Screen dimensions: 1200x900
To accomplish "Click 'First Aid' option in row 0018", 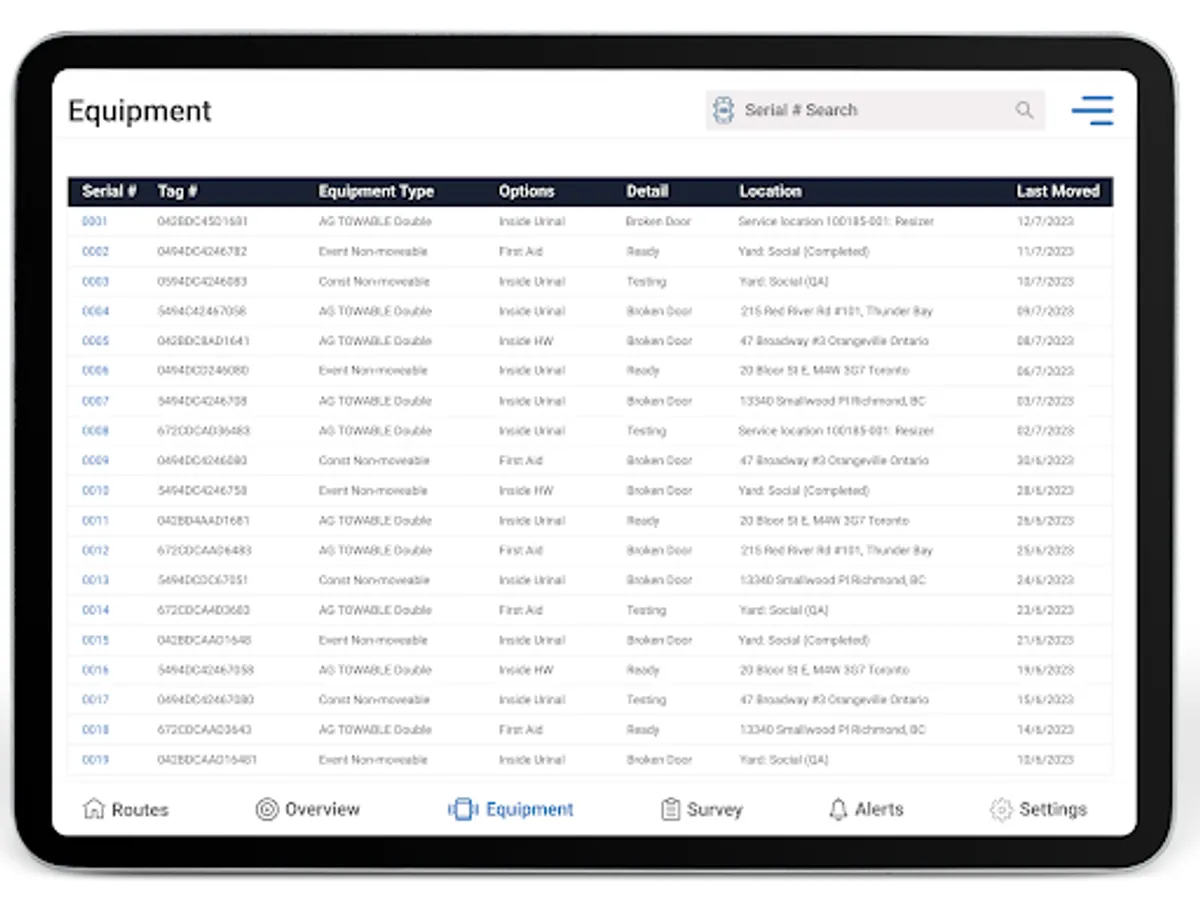I will [x=521, y=730].
